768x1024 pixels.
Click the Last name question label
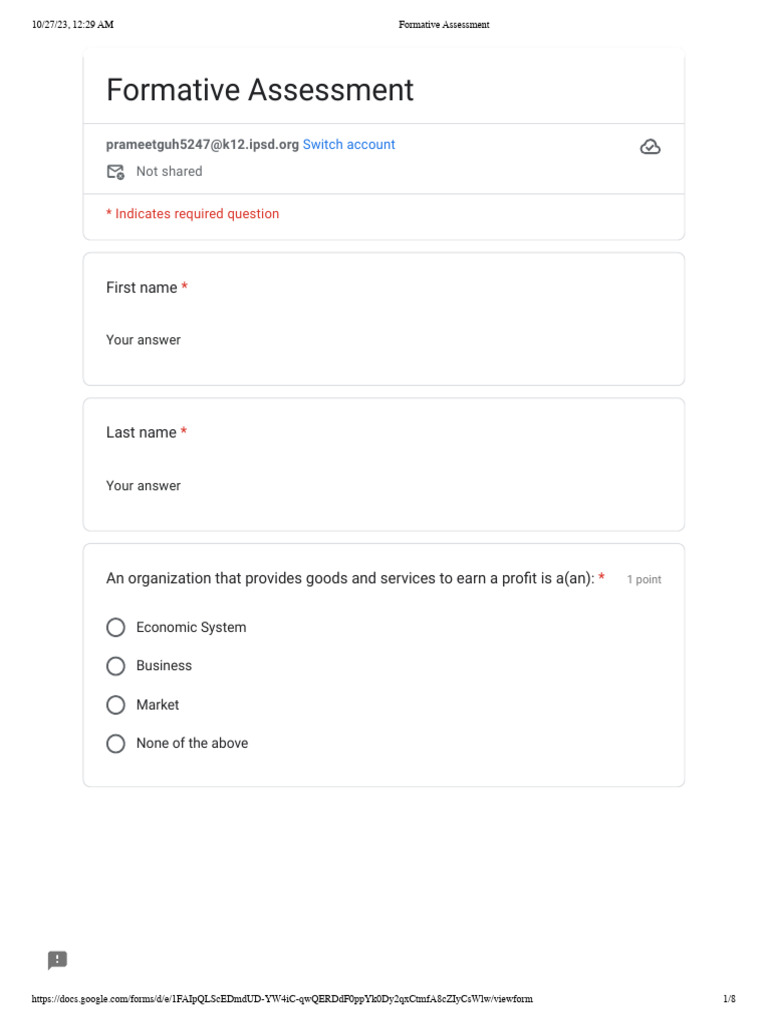point(141,432)
